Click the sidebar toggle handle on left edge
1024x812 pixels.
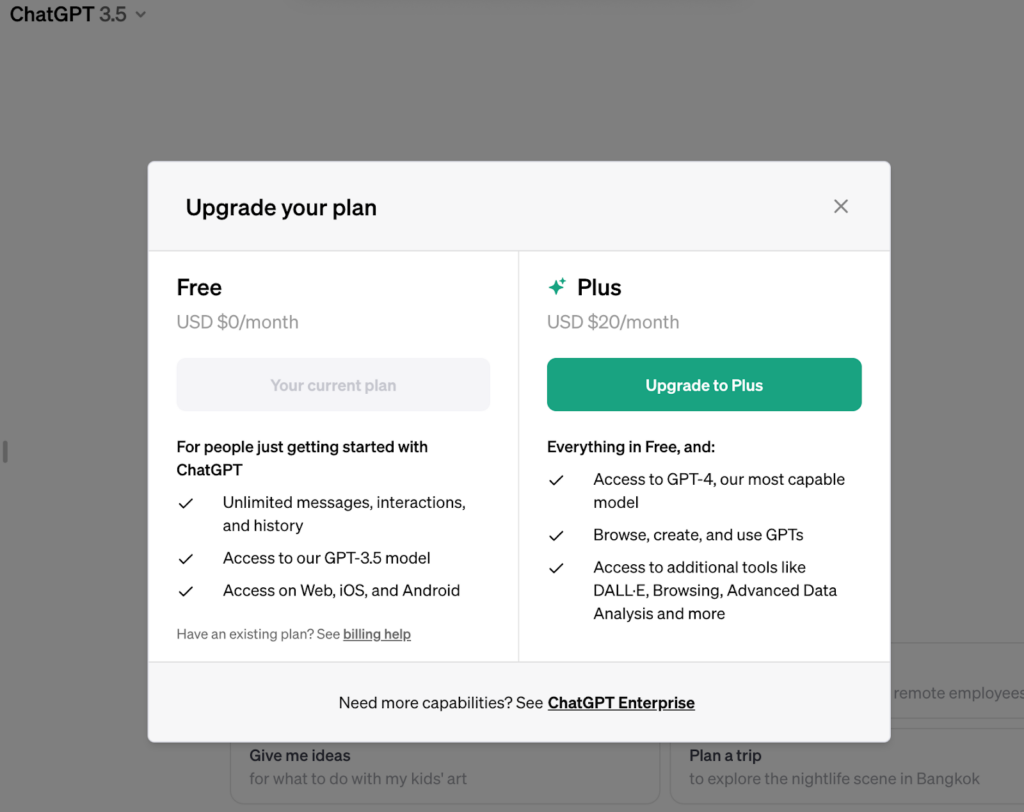coord(5,451)
